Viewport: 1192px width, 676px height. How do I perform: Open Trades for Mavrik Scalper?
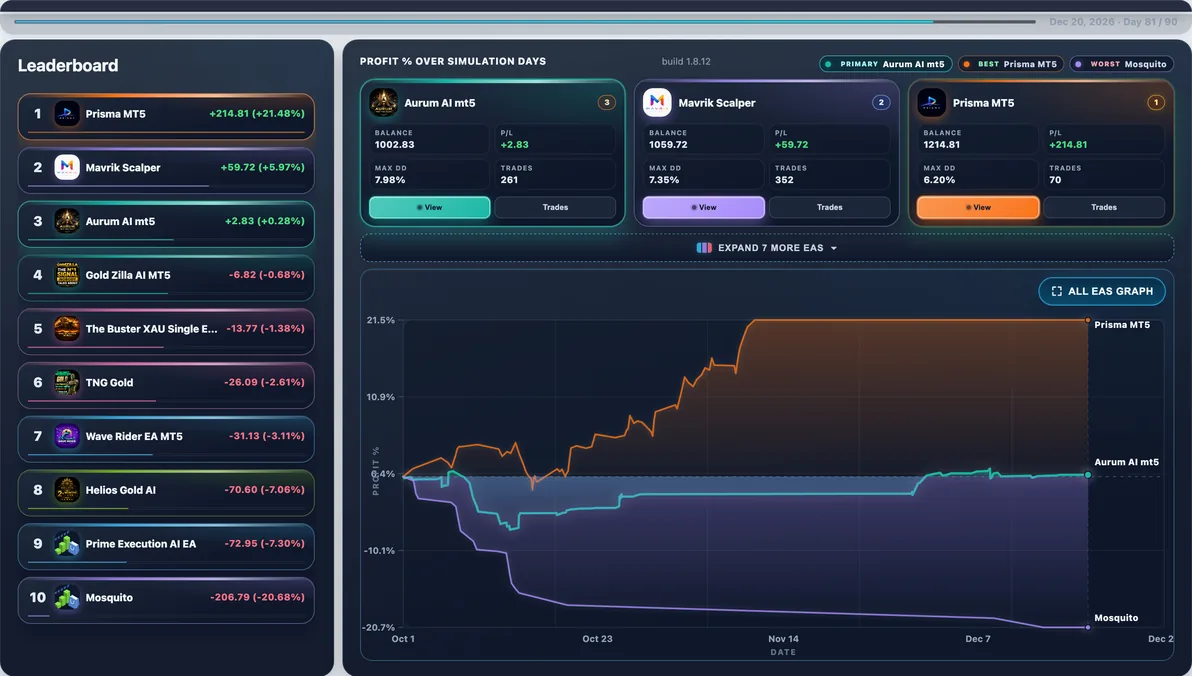click(829, 207)
